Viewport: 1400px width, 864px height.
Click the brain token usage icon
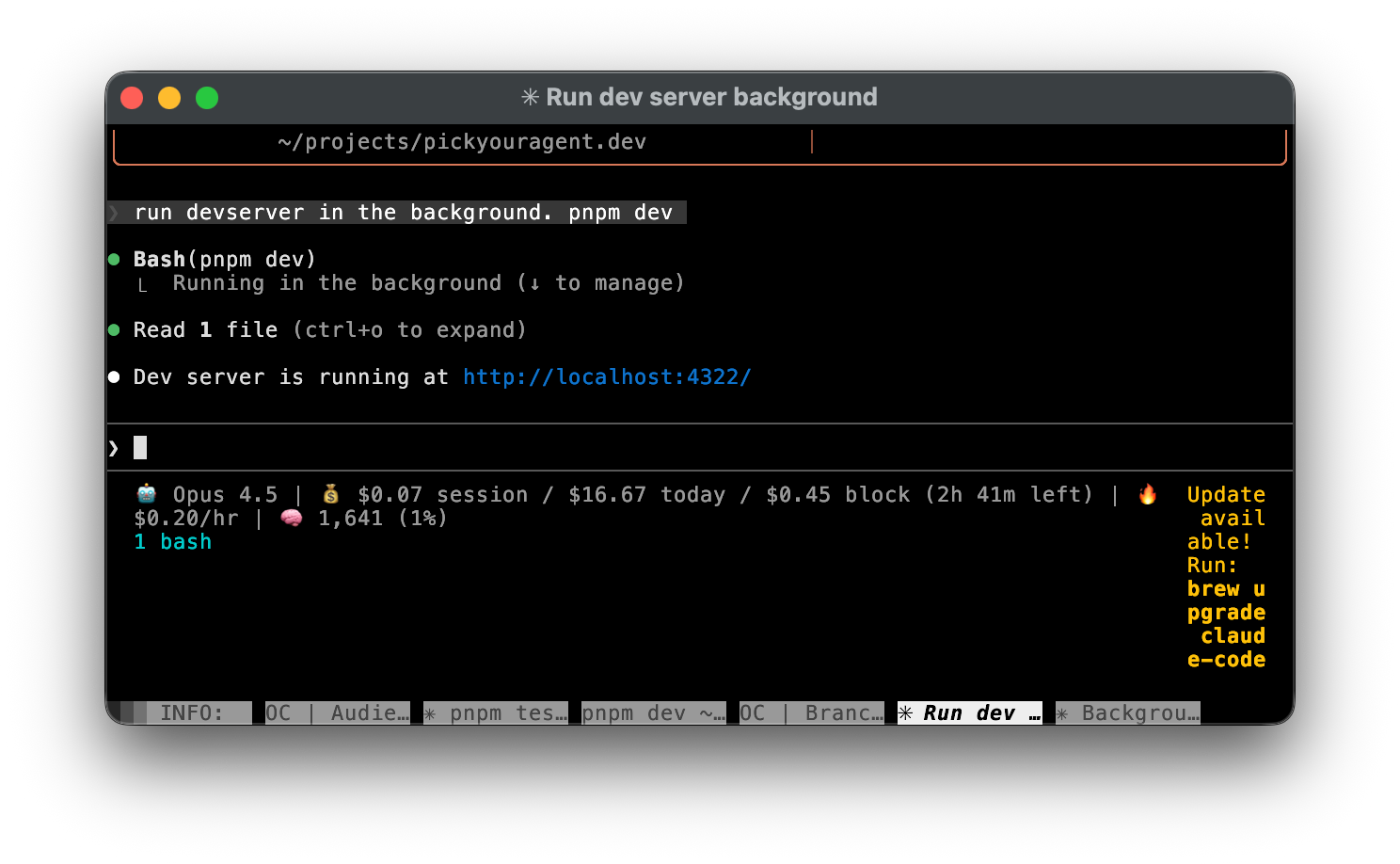pyautogui.click(x=294, y=517)
